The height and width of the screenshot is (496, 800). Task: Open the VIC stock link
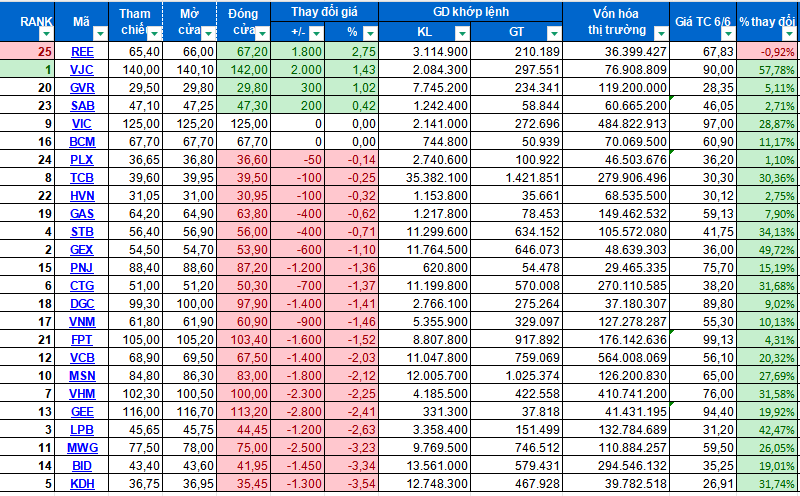tap(82, 124)
